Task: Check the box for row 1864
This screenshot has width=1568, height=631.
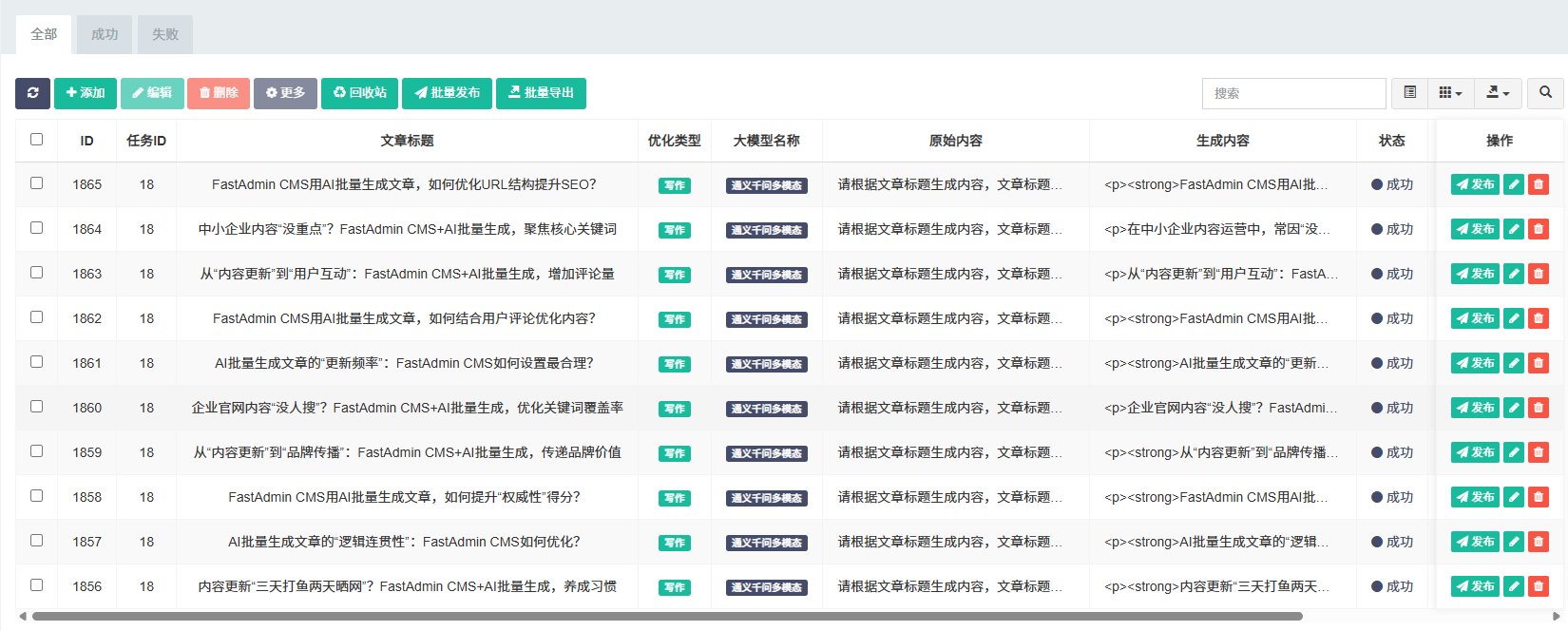Action: pyautogui.click(x=36, y=227)
